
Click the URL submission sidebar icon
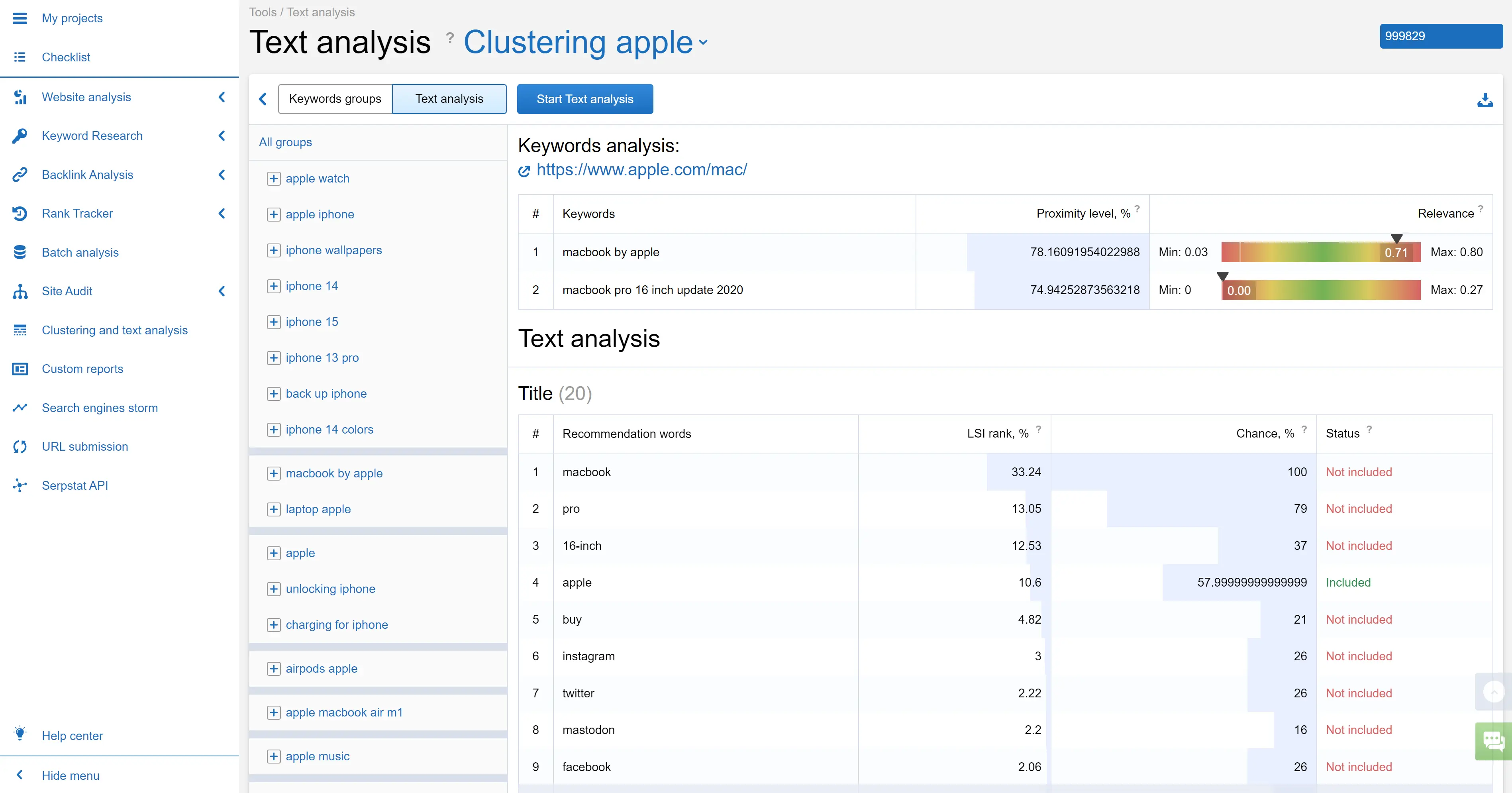pos(20,447)
